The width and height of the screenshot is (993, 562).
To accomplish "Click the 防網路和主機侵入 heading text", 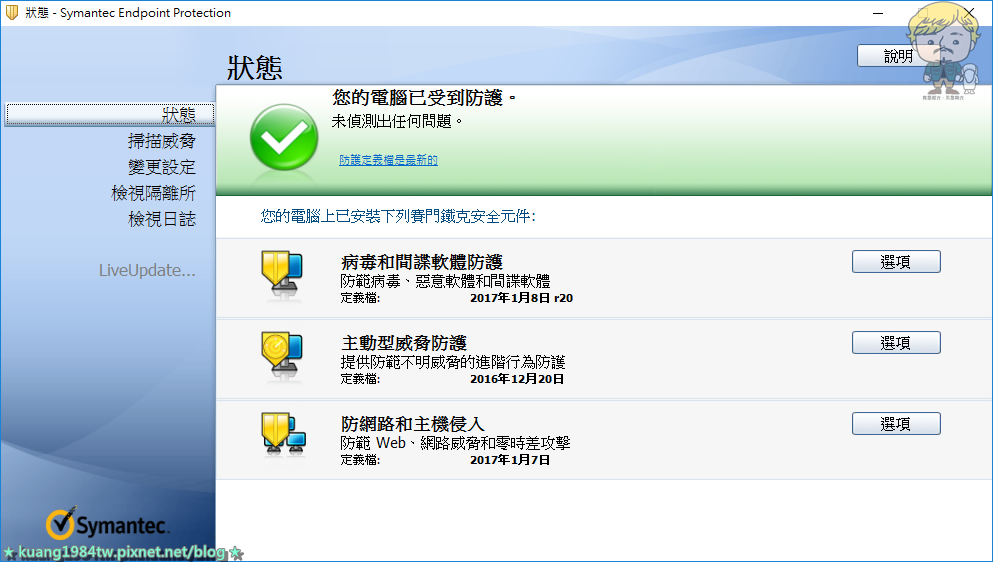I will point(413,424).
